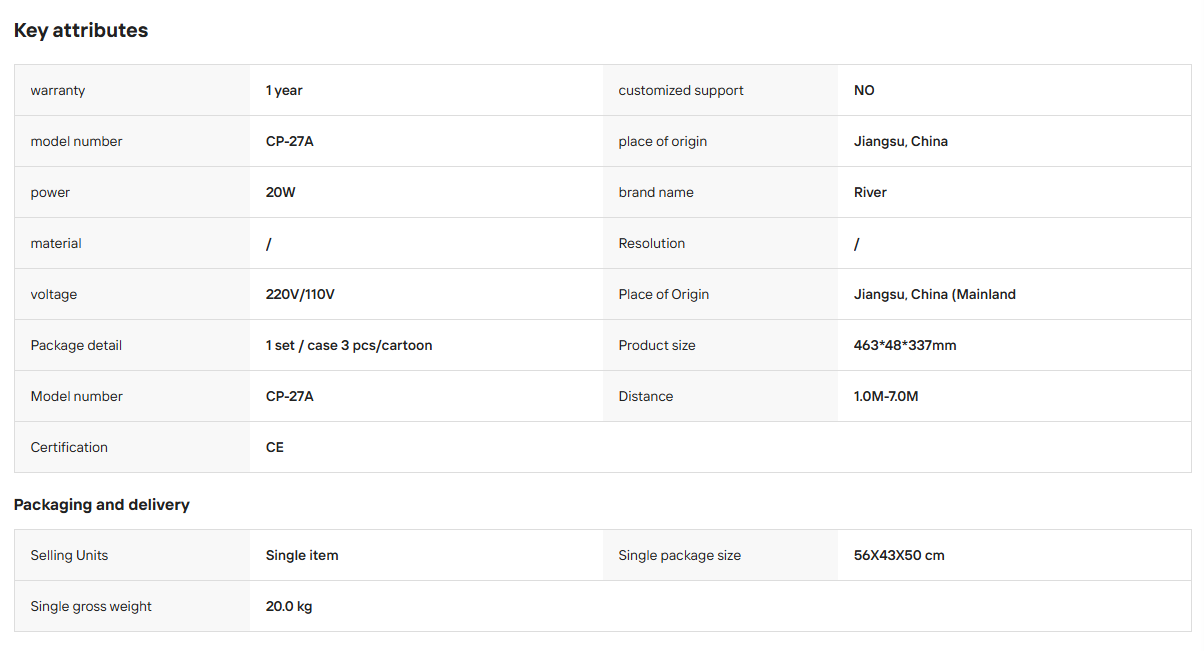The width and height of the screenshot is (1204, 651).
Task: Click the "Jiangsu, China (Mainland" value
Action: (x=935, y=295)
